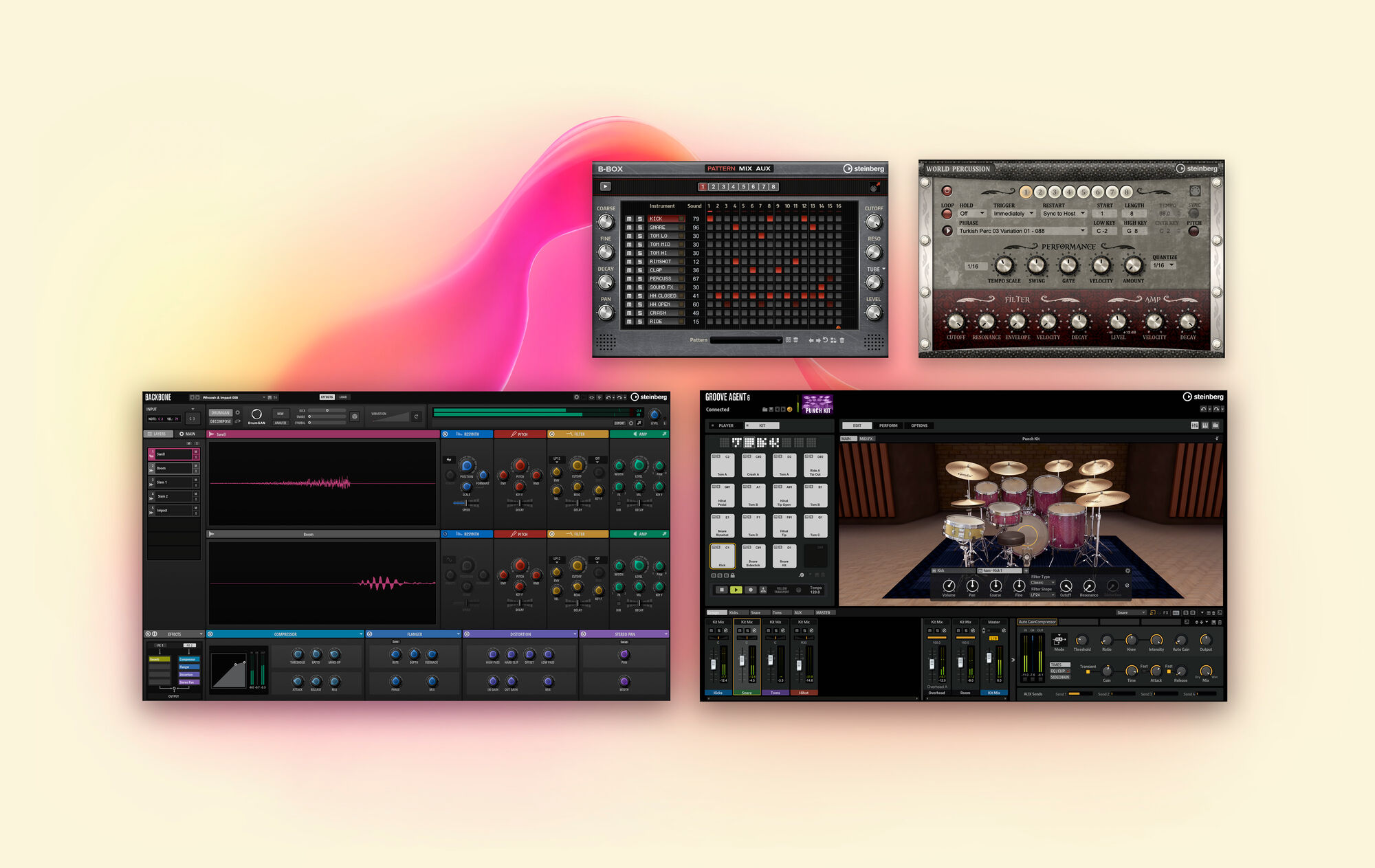Image resolution: width=1375 pixels, height=868 pixels.
Task: Expand TUBE effect type dropdown
Action: tap(883, 269)
